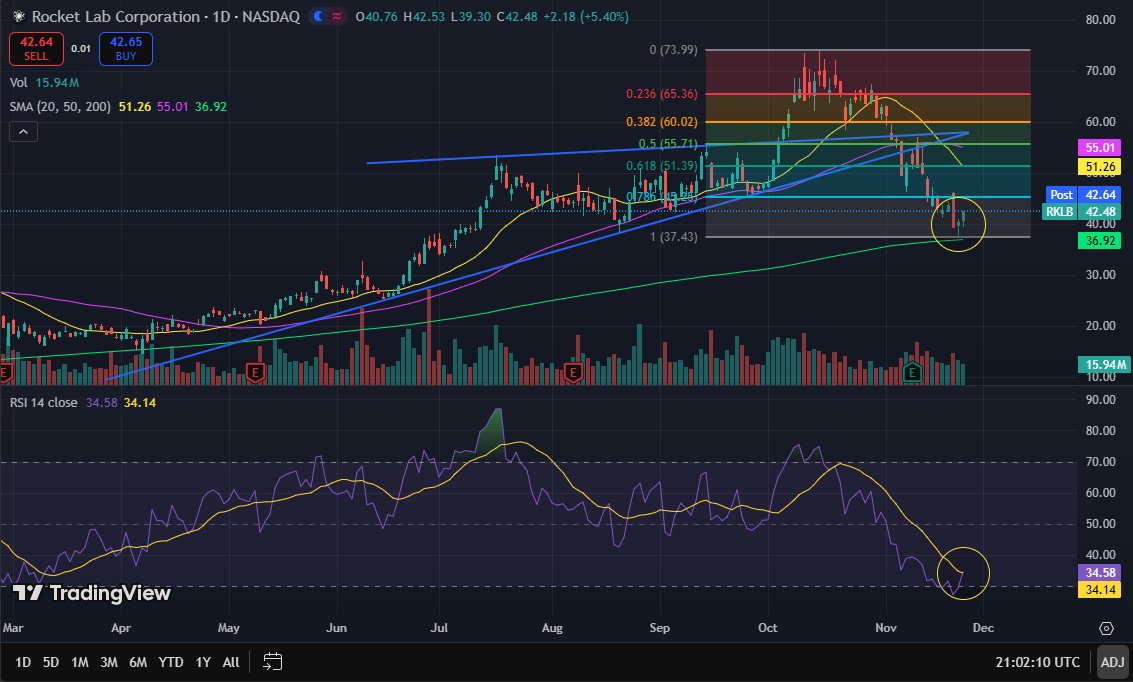
Task: Click the red 42.64 SELL button
Action: pos(36,48)
